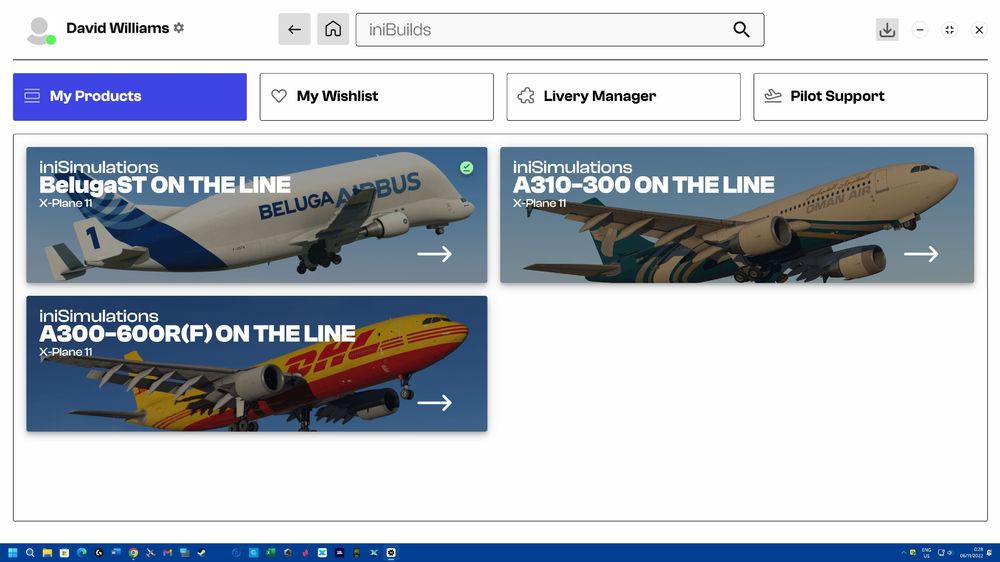Open settings gear beside David Williams
Screen dimensions: 1000x562
179,28
